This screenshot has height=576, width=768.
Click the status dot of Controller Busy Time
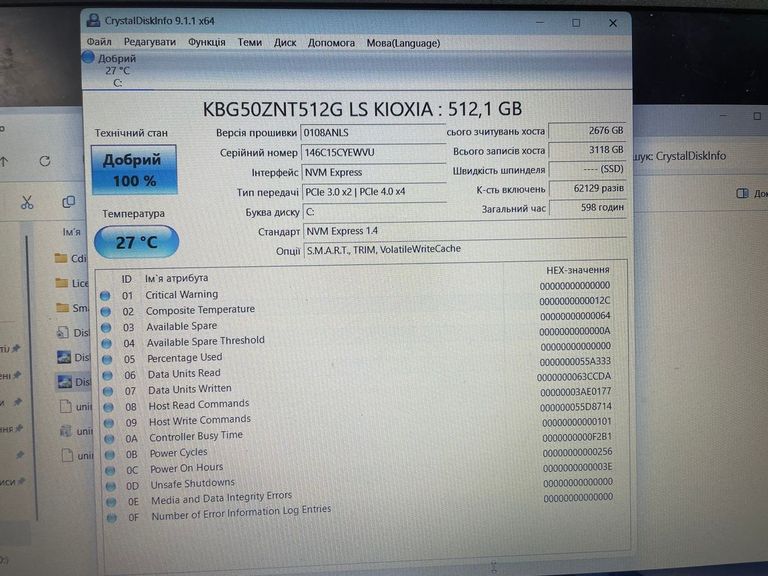pos(109,439)
